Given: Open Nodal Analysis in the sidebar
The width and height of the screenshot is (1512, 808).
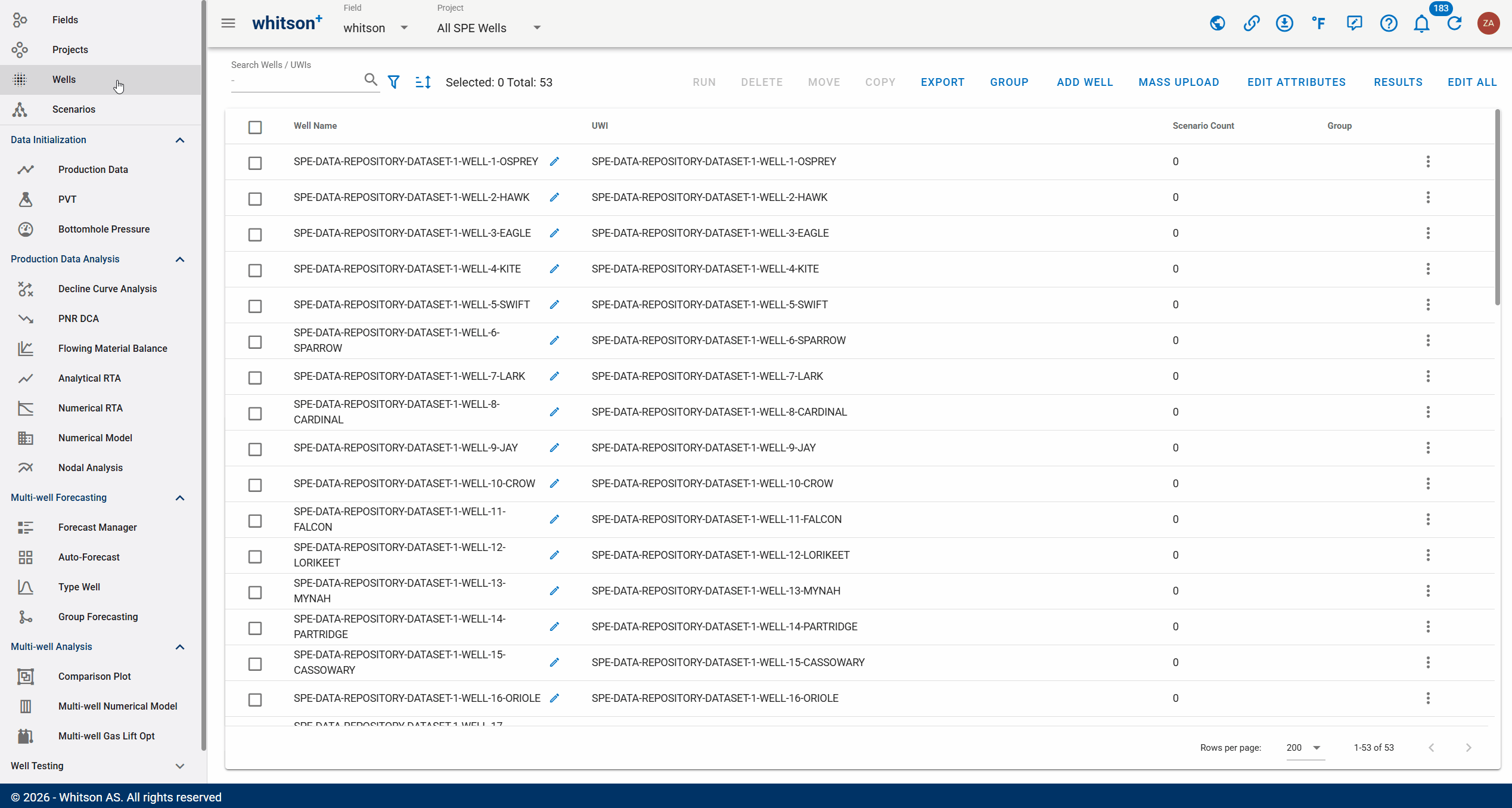Looking at the screenshot, I should (100, 468).
